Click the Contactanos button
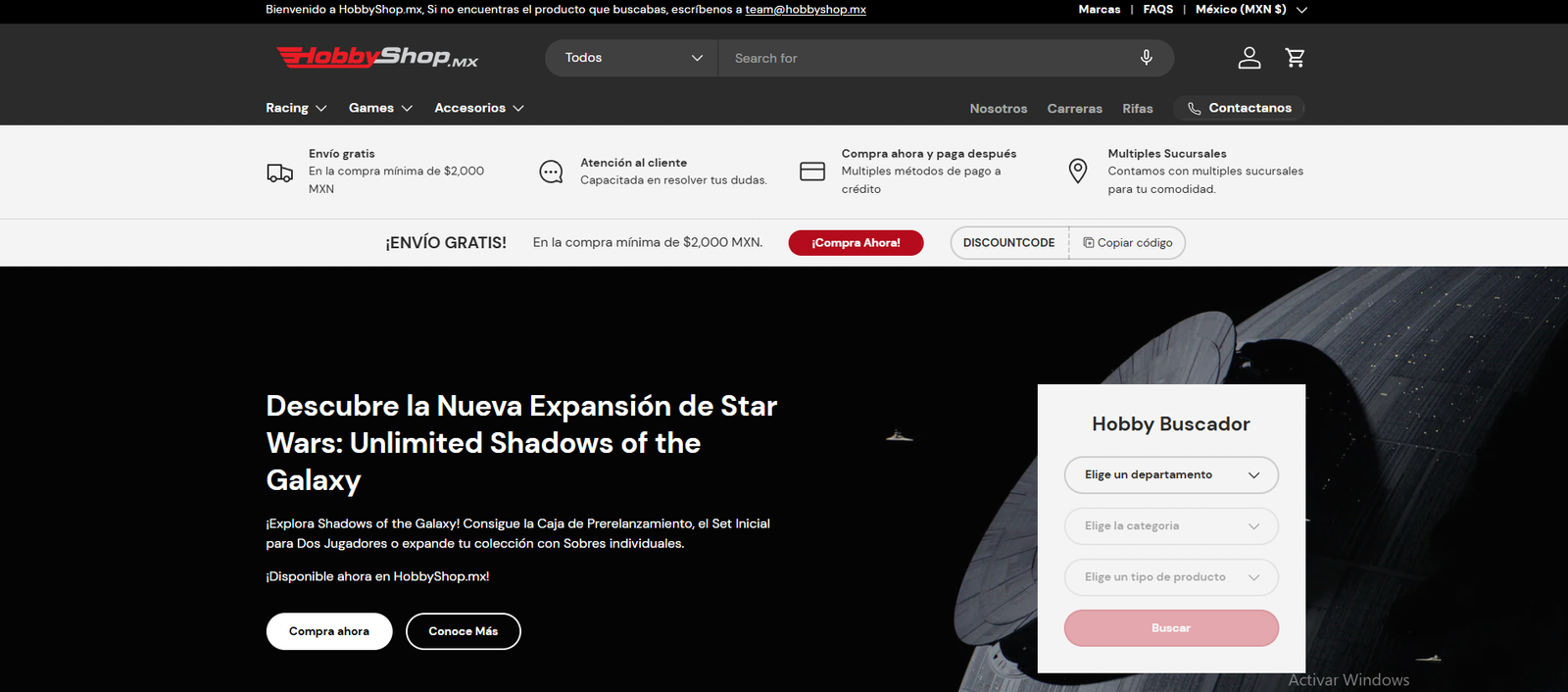1568x692 pixels. coord(1239,108)
